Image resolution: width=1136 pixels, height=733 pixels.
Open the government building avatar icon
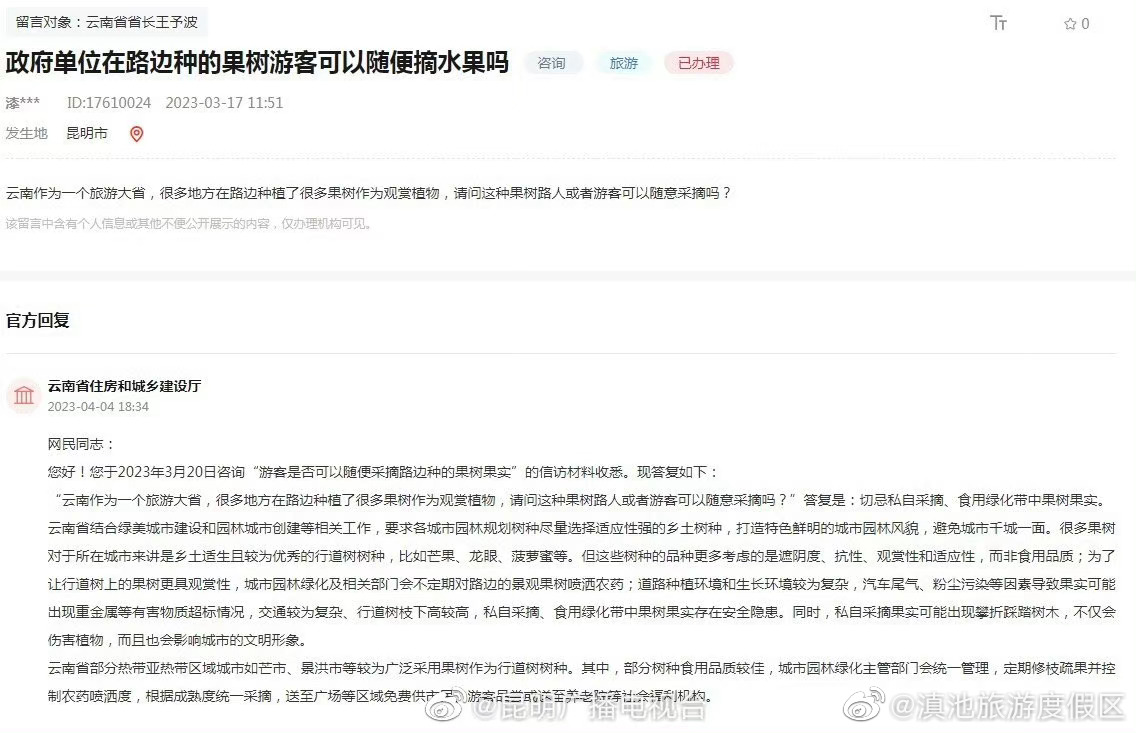[24, 395]
